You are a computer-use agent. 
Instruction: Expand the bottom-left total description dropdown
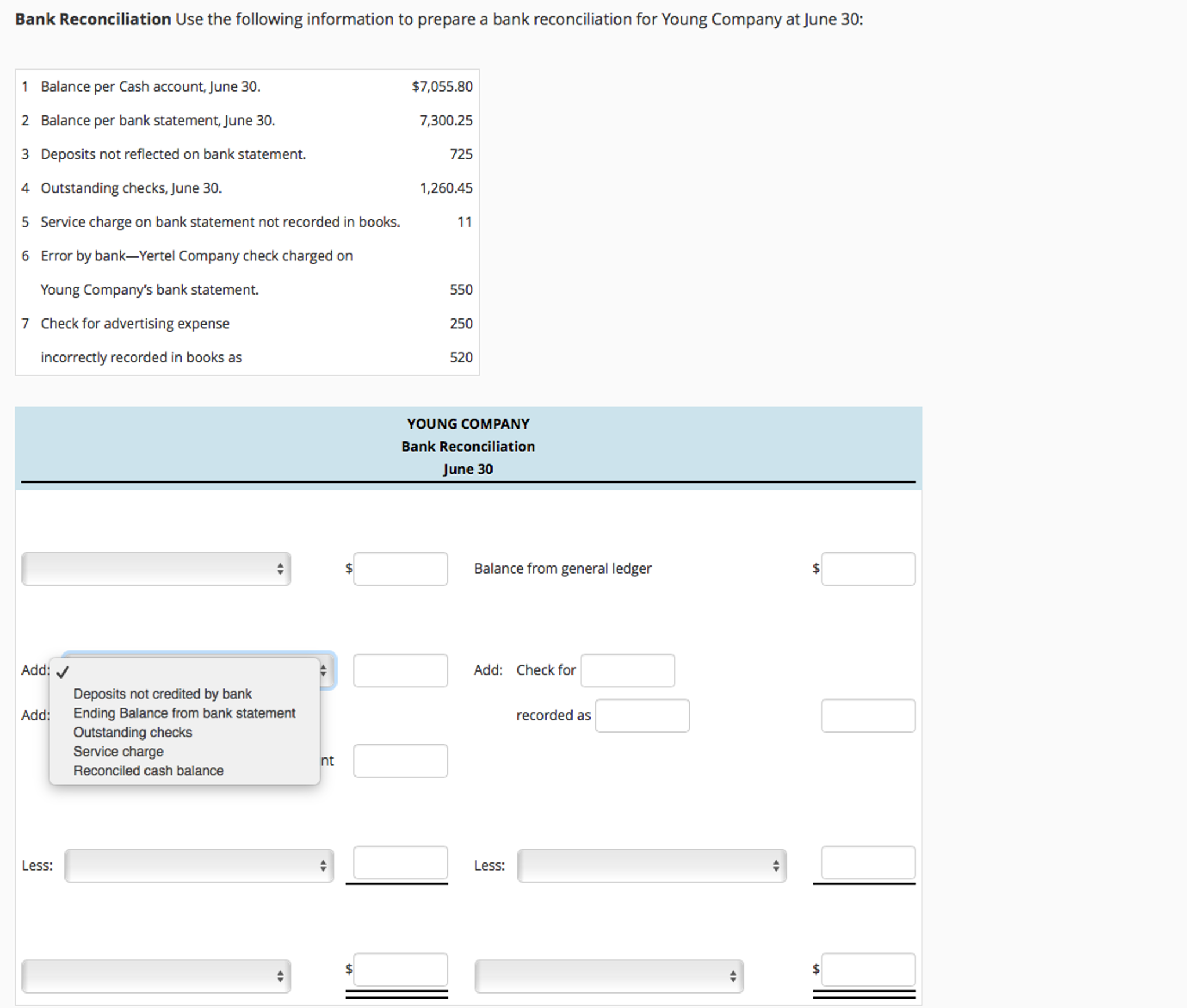pos(155,976)
